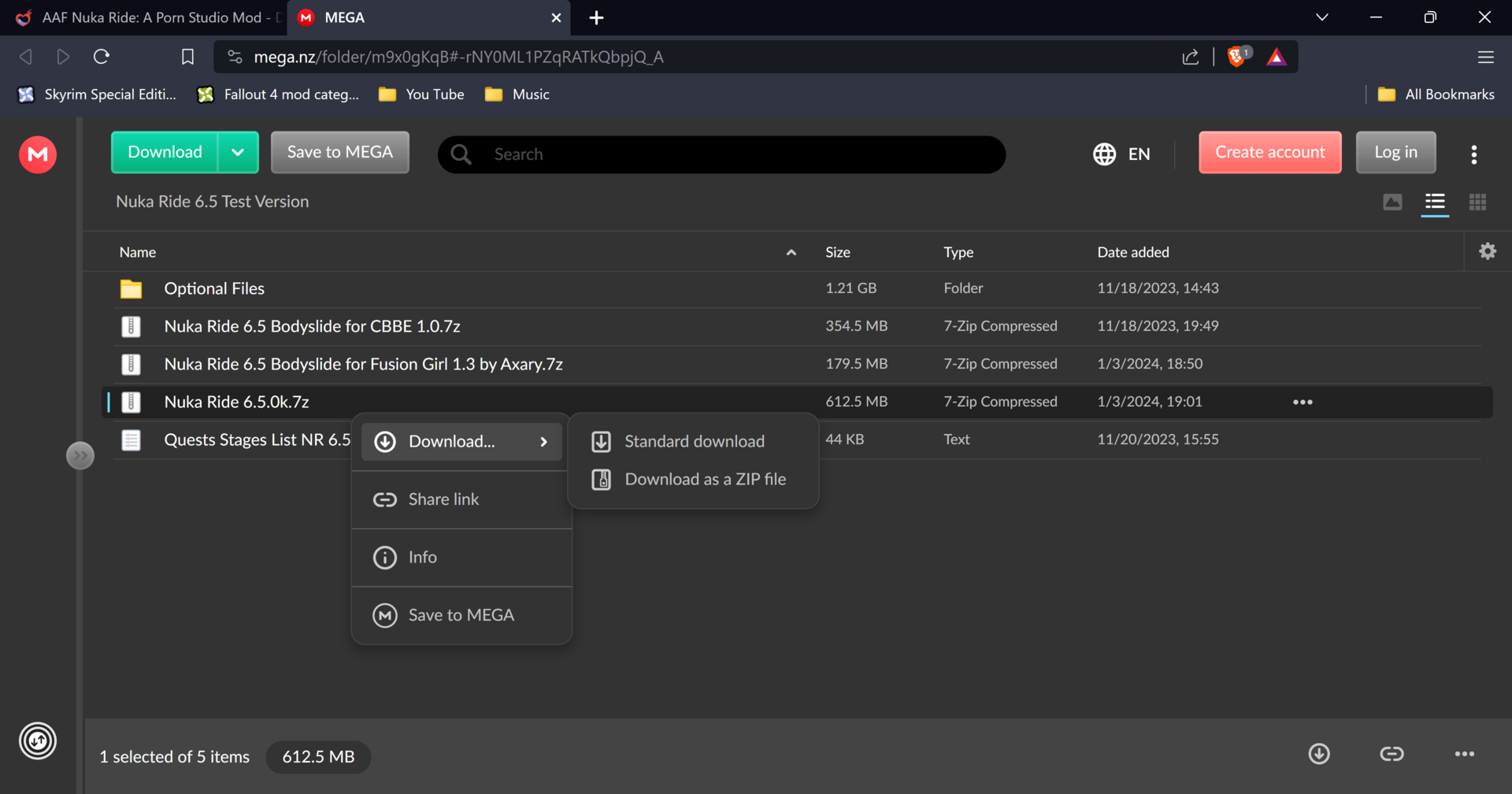Select the Fusion Girl 1.3 by Axary file

[x=363, y=364]
